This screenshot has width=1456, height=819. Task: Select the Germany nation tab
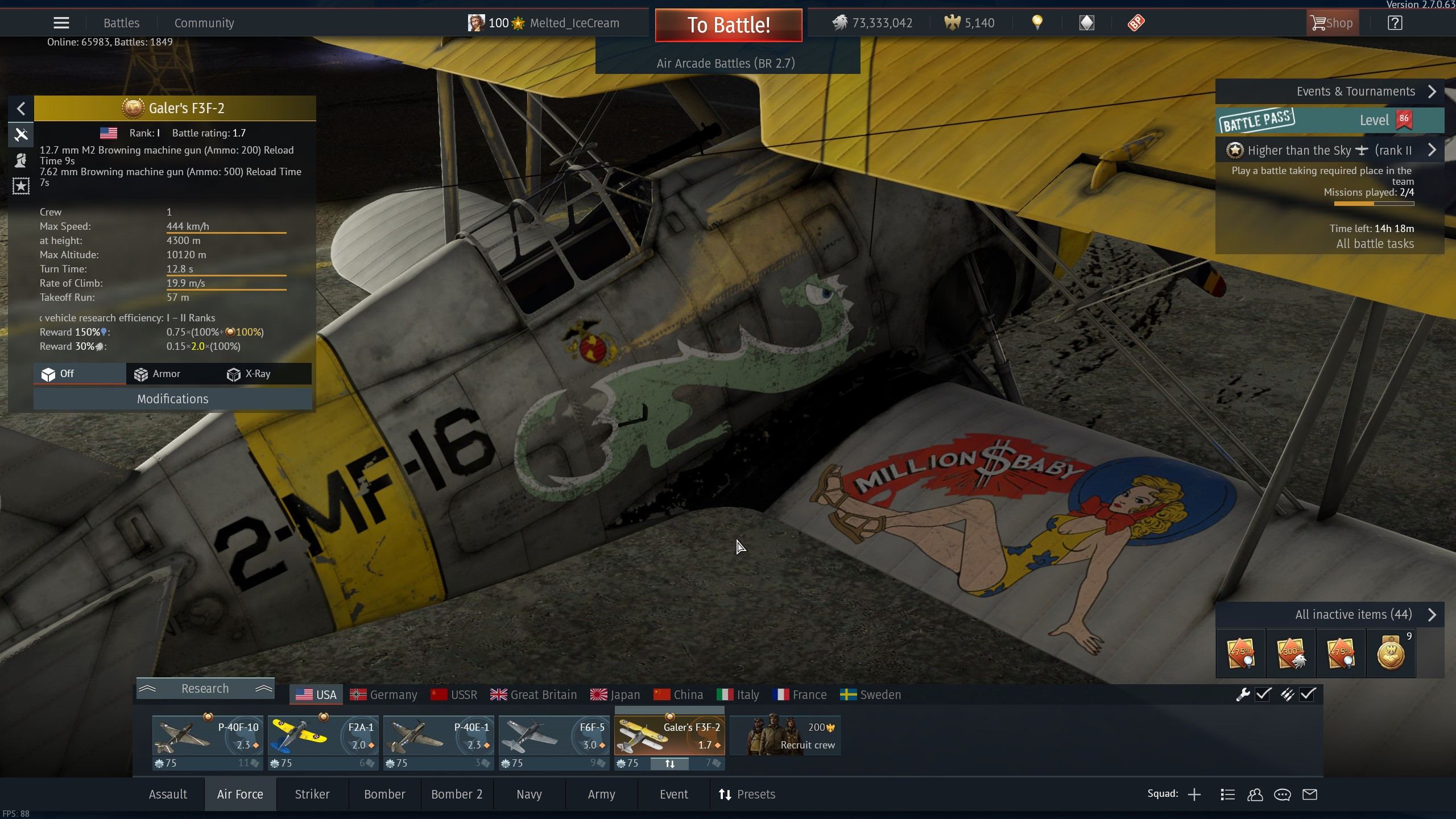tap(383, 695)
